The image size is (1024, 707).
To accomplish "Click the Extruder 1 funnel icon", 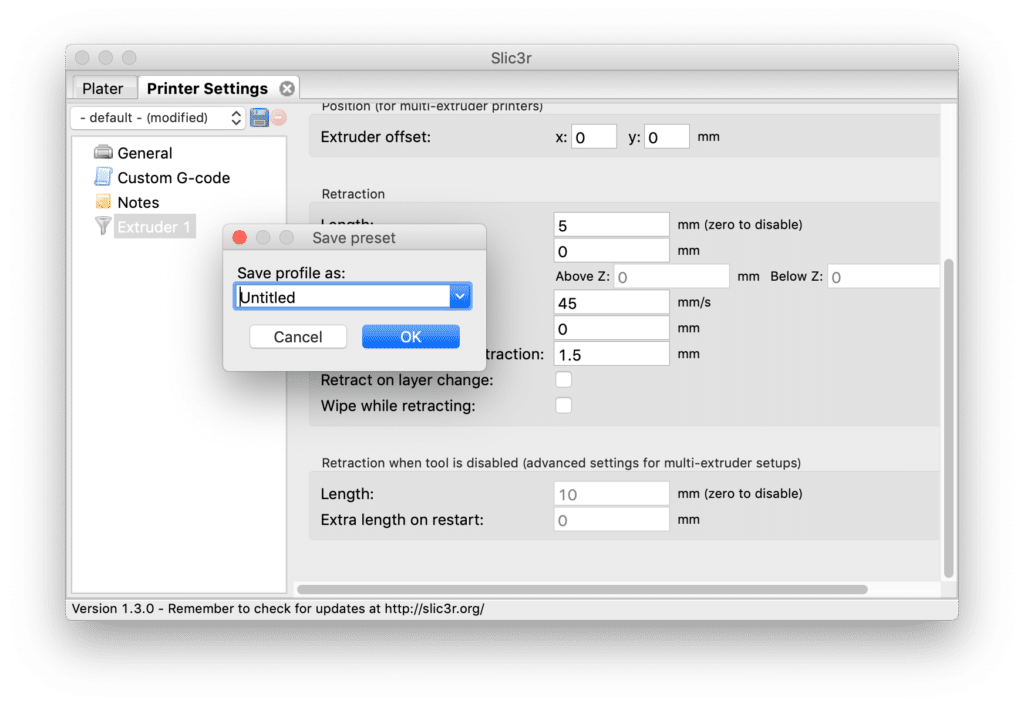I will click(103, 226).
